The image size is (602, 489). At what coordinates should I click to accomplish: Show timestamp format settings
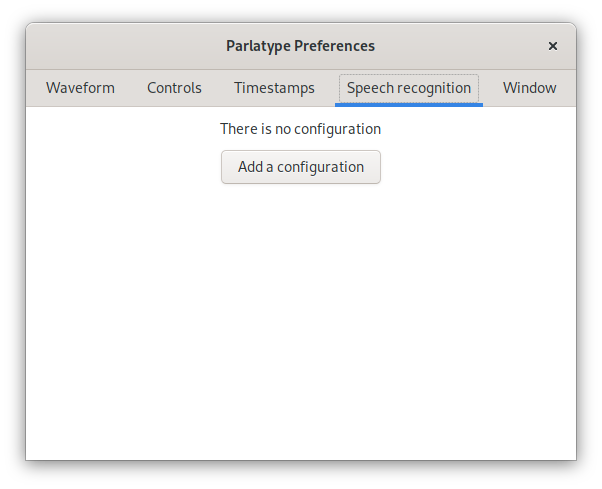coord(274,88)
